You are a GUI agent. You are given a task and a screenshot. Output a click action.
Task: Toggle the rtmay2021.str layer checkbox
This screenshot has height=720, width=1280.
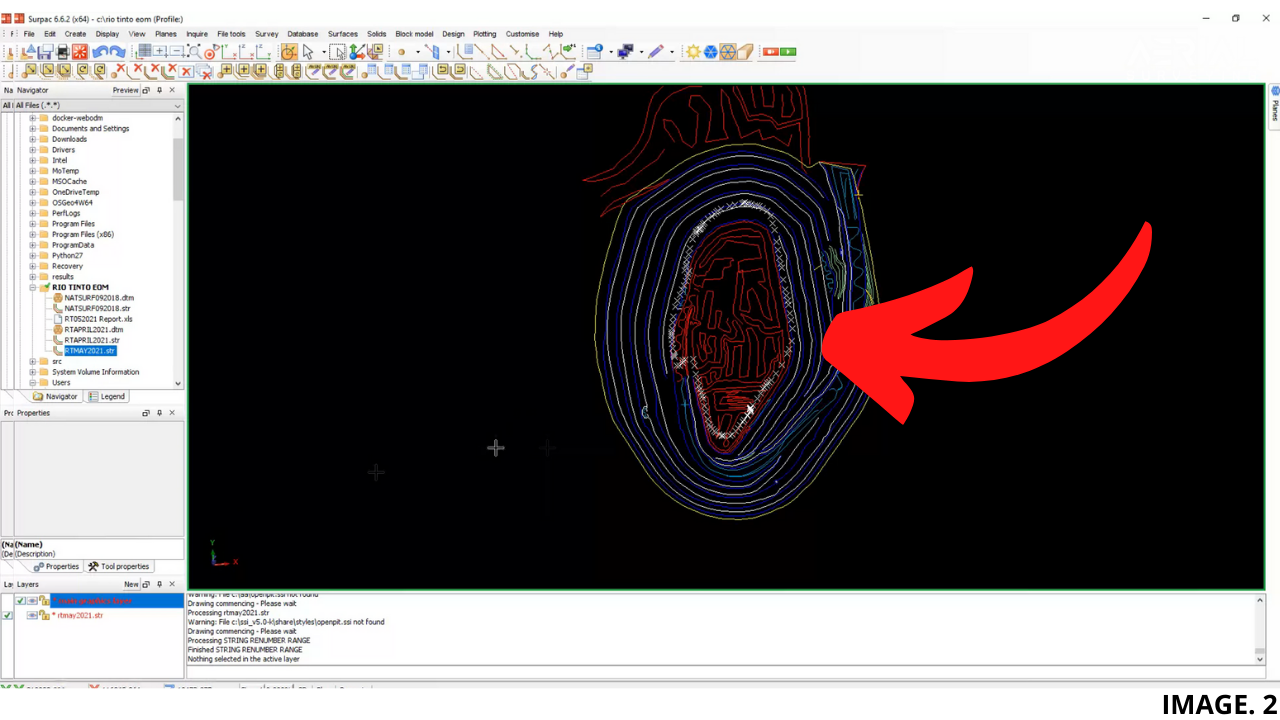[x=7, y=615]
